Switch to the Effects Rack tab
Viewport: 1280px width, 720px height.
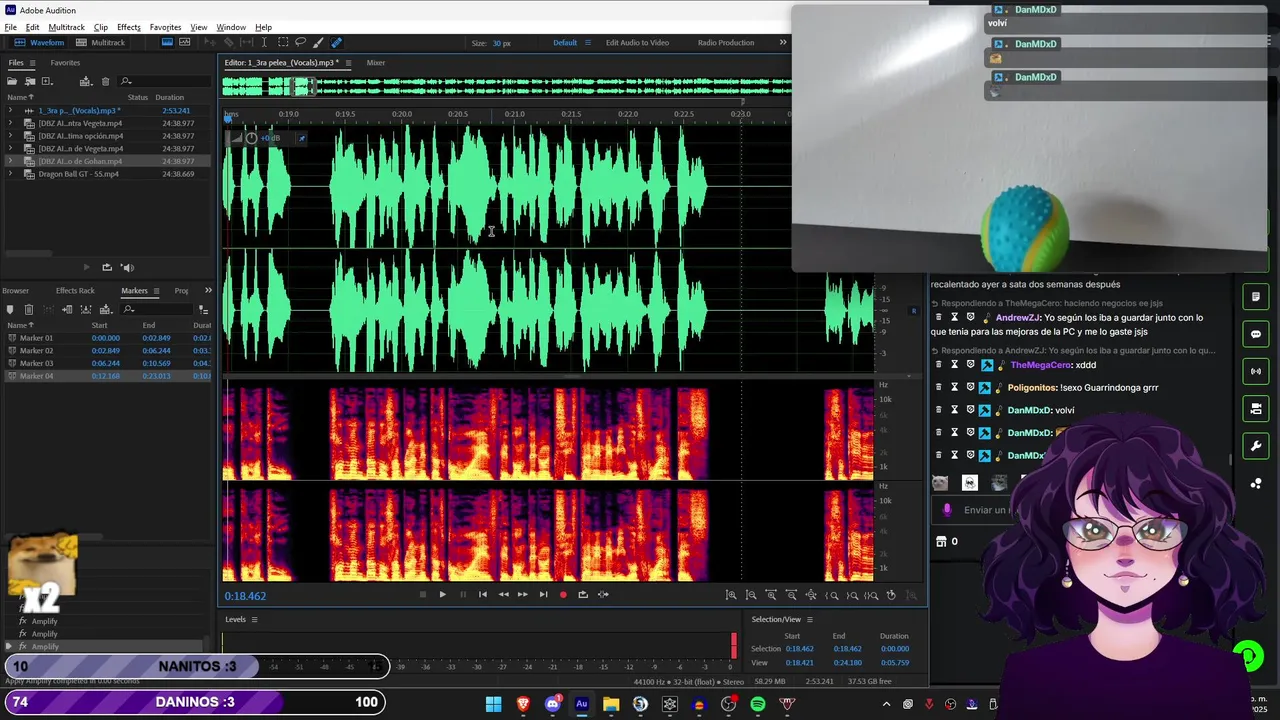pos(75,291)
